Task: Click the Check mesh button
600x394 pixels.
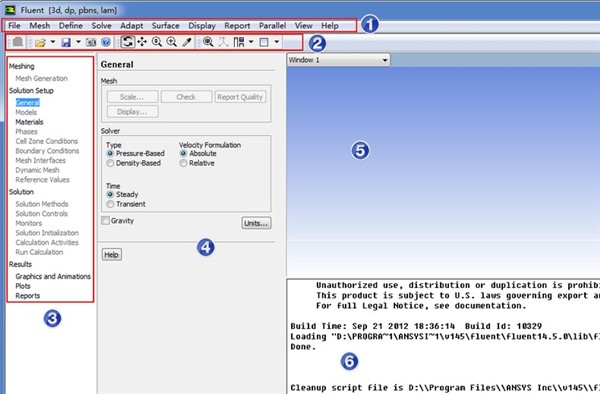Action: 186,97
